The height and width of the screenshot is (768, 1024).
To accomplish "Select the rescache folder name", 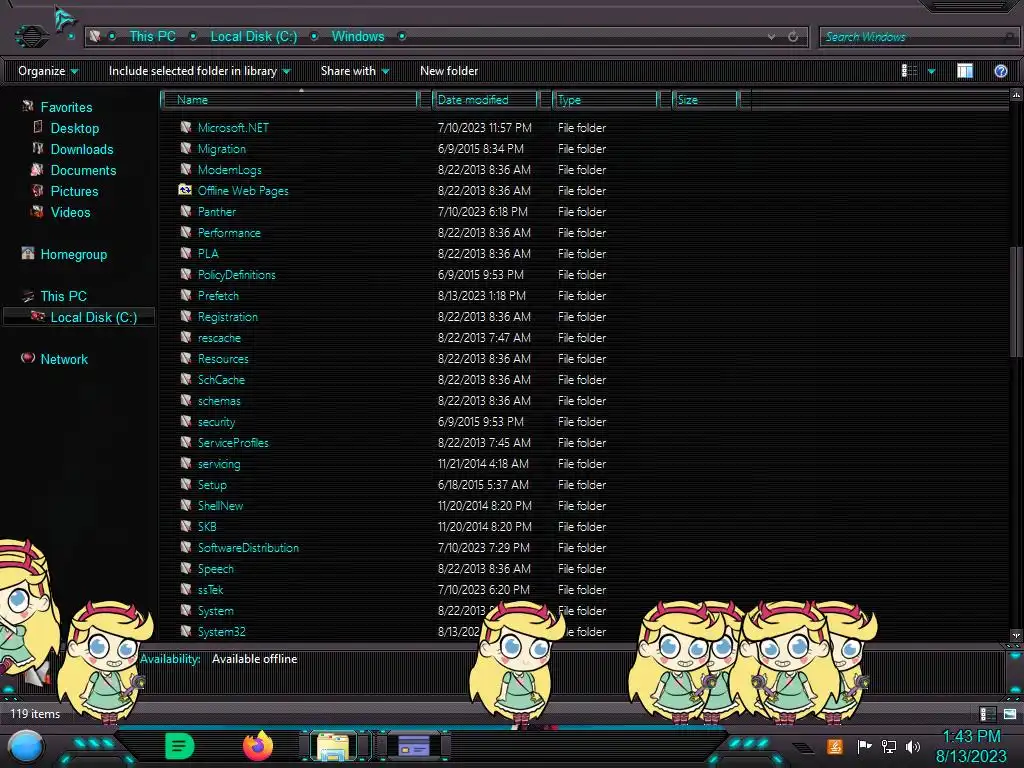I will pos(219,338).
